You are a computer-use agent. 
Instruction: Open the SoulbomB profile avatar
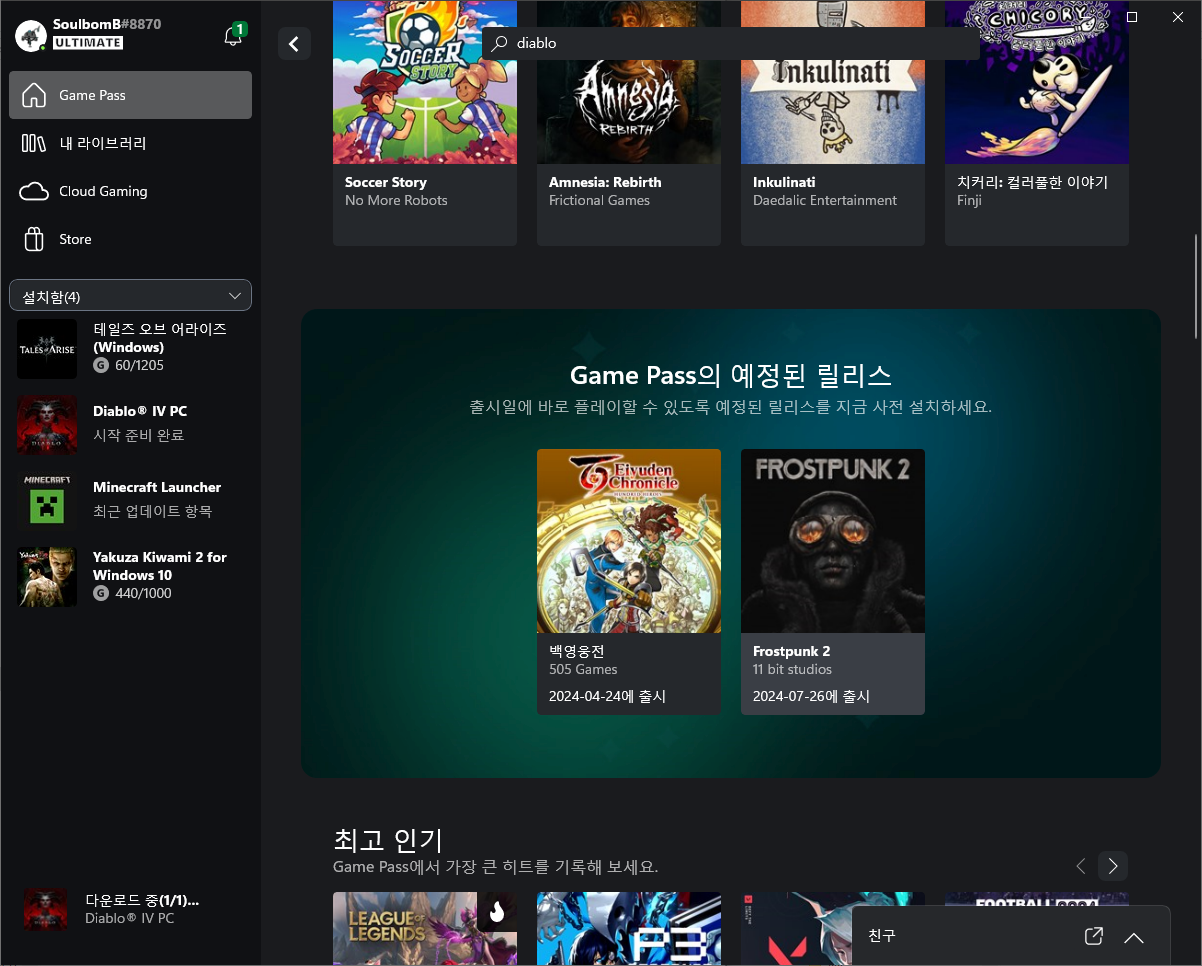(31, 35)
